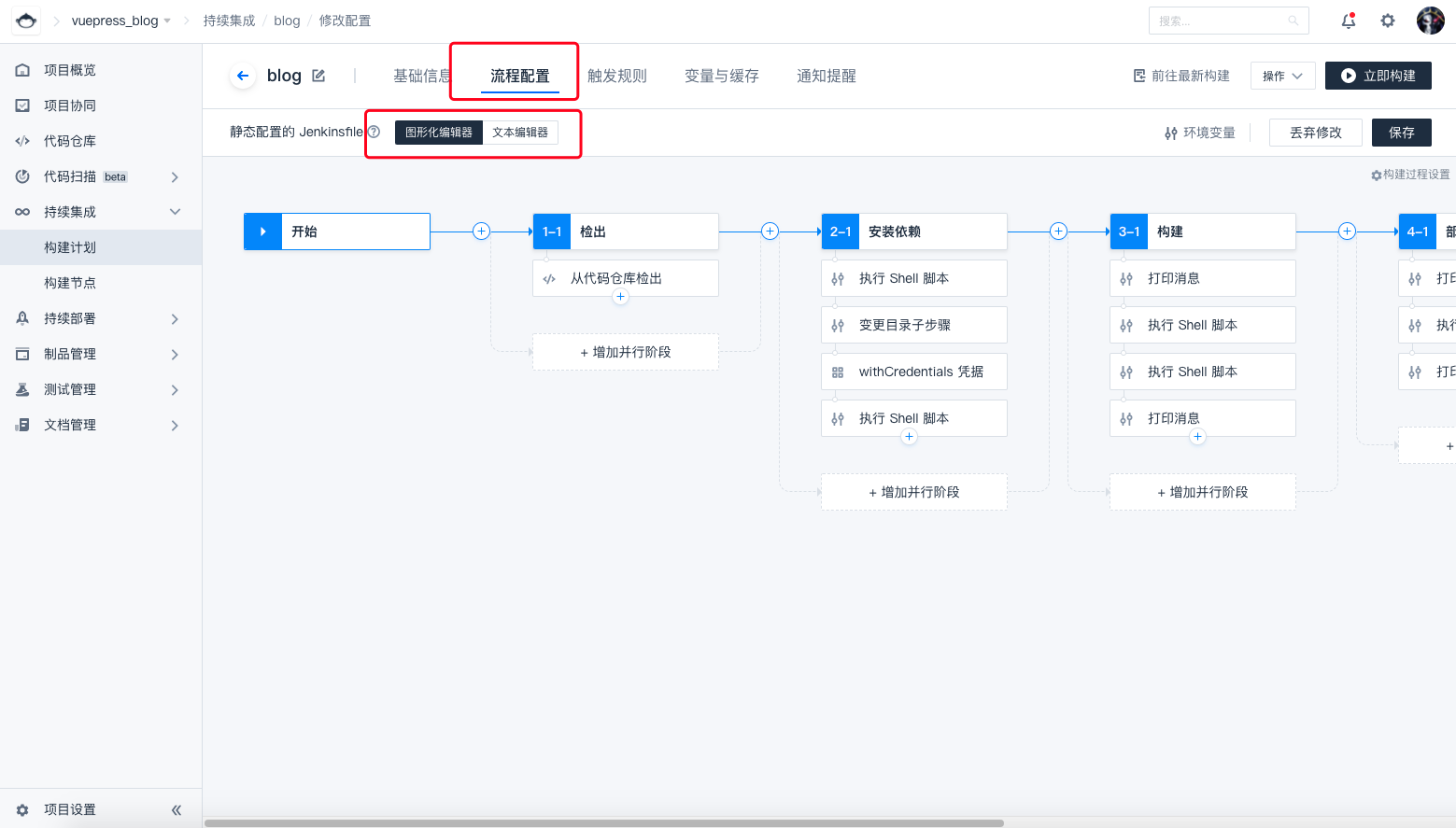Select the 图形化编辑器 mode
Viewport: 1456px width, 828px height.
tap(439, 133)
